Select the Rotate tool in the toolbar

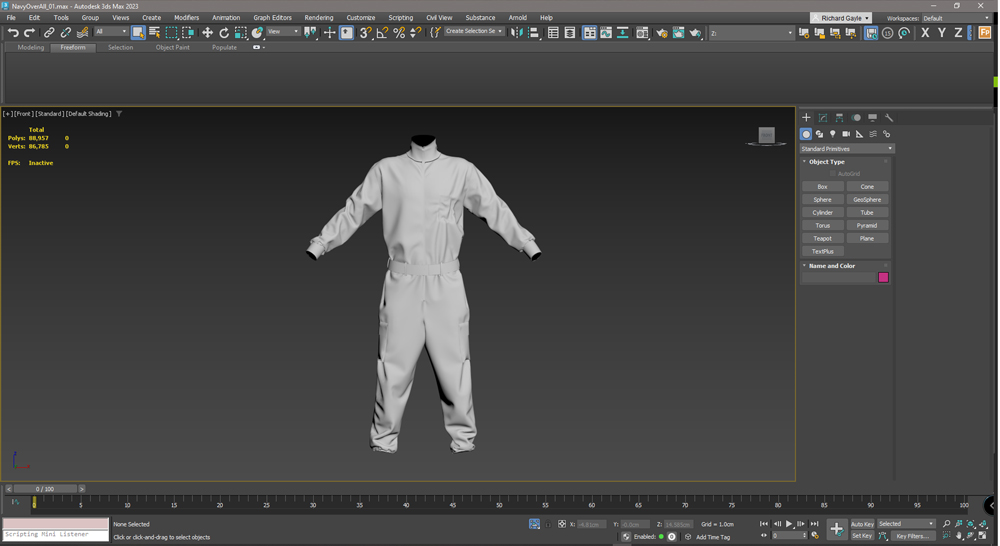coord(224,33)
